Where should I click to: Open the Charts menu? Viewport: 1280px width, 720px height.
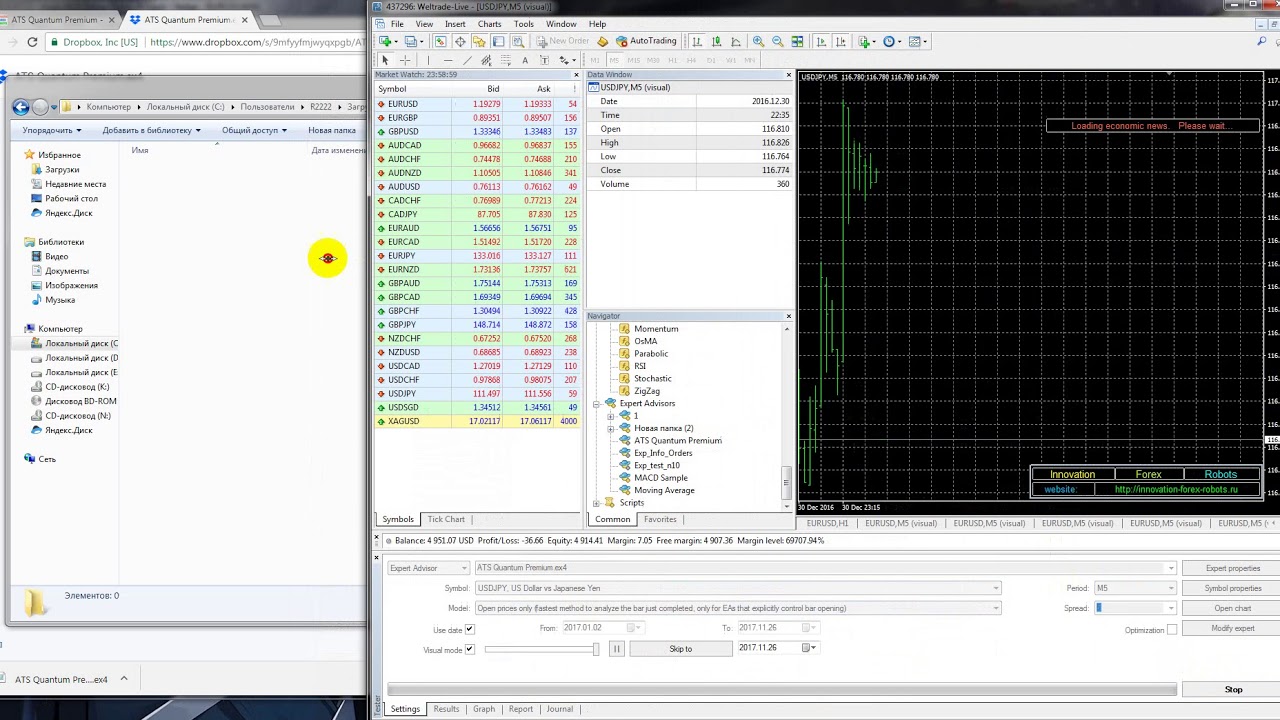(x=489, y=24)
